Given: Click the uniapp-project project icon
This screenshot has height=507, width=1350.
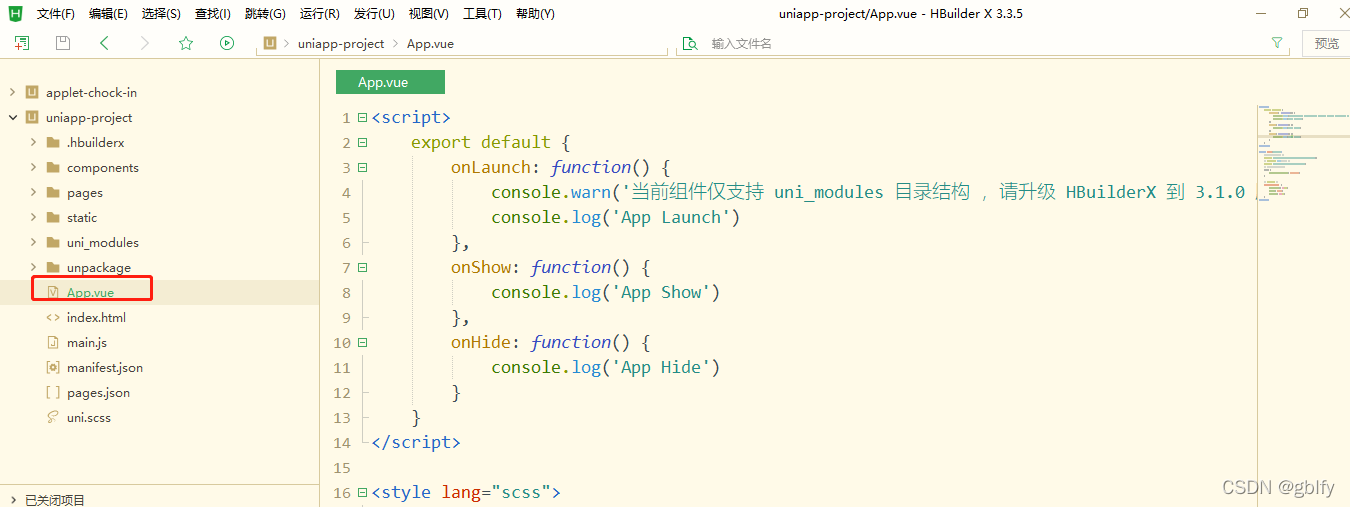Looking at the screenshot, I should (32, 117).
